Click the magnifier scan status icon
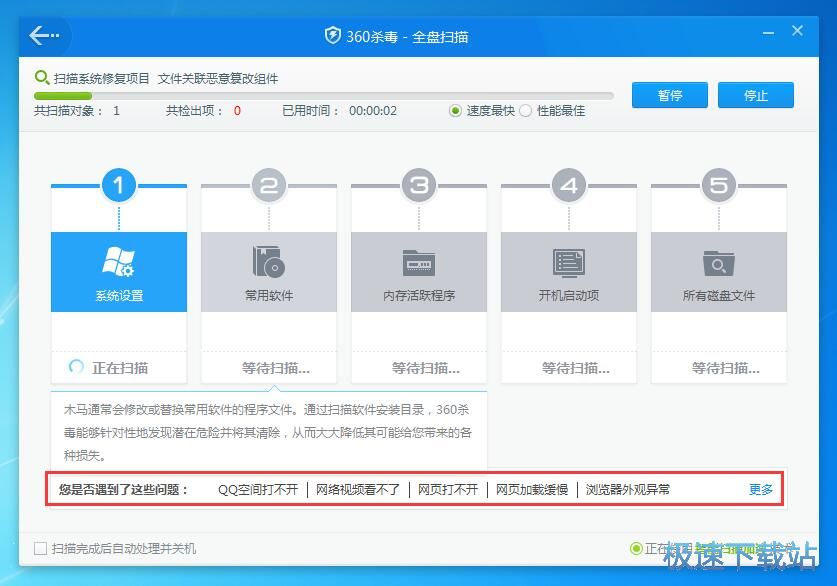Image resolution: width=837 pixels, height=586 pixels. [42, 78]
